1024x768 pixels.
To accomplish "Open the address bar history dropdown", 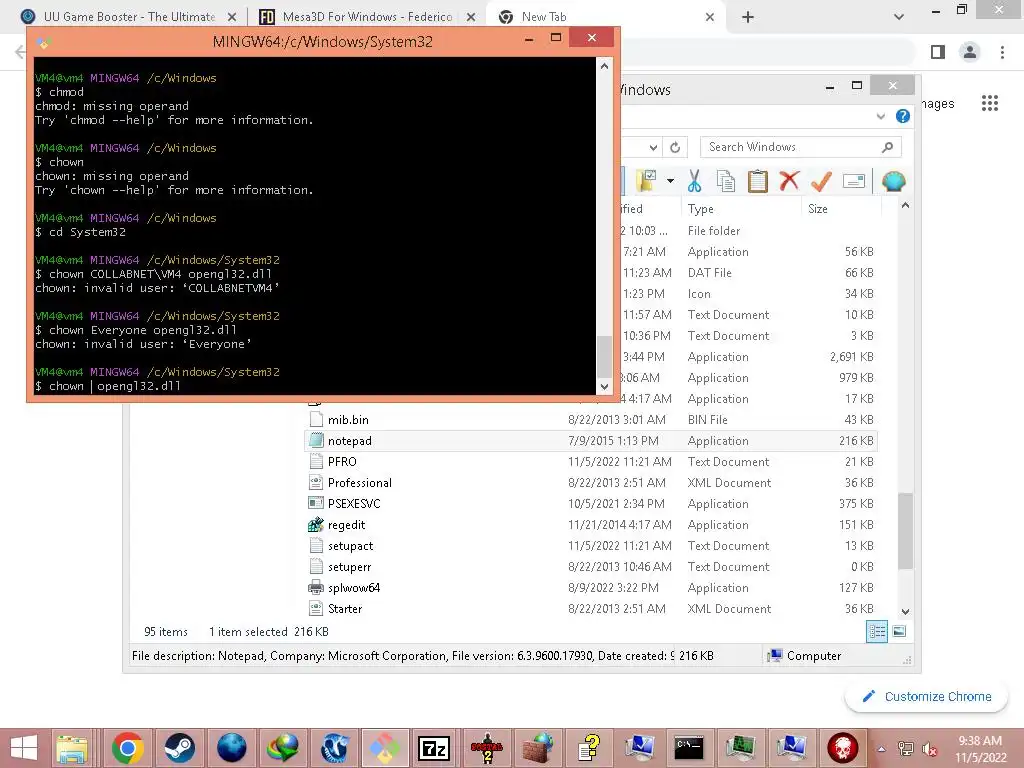I will pyautogui.click(x=653, y=148).
